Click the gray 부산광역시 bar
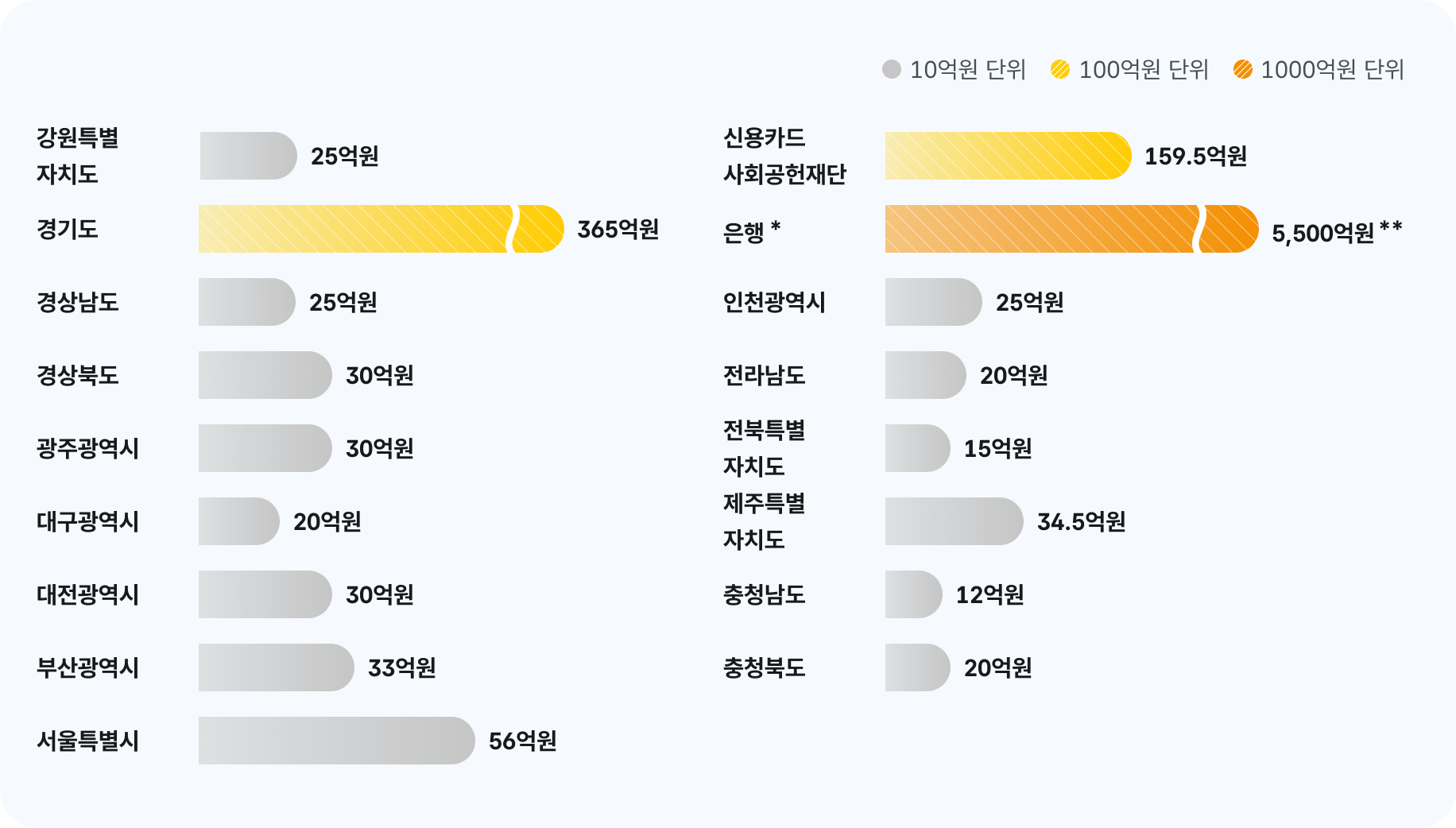The width and height of the screenshot is (1456, 828). click(x=276, y=667)
